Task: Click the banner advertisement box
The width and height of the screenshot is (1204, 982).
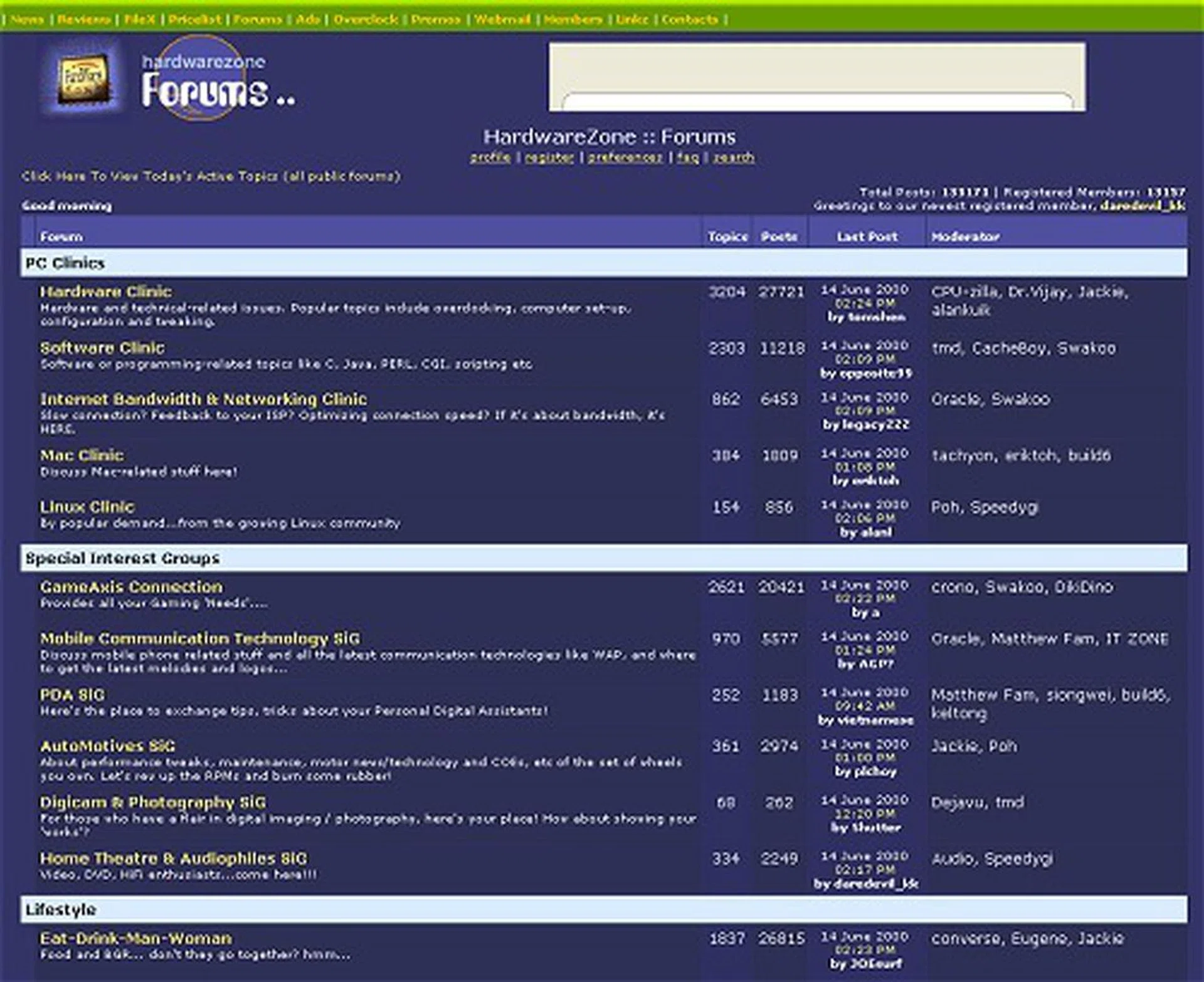Action: 817,77
